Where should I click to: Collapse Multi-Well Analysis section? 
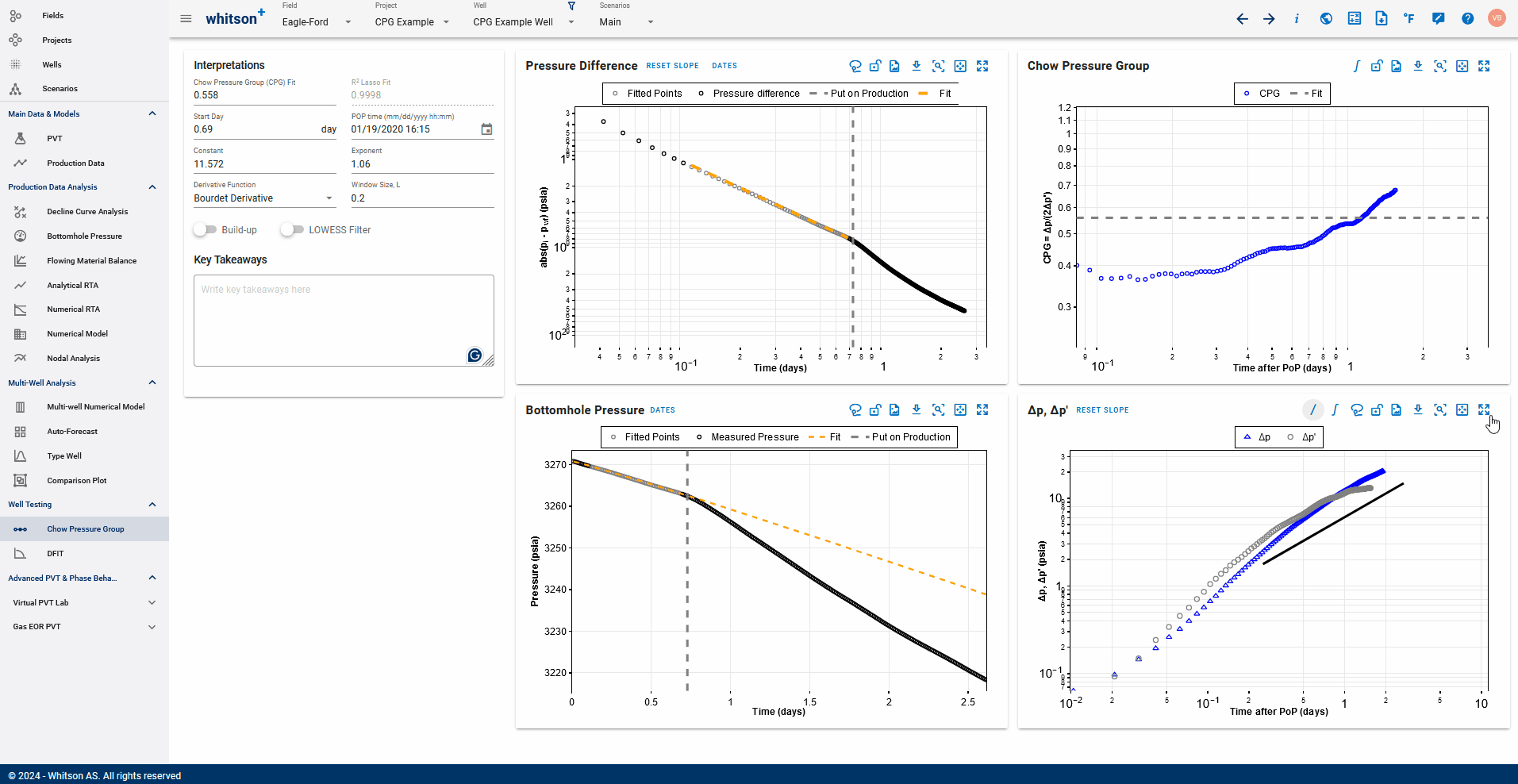click(x=152, y=382)
